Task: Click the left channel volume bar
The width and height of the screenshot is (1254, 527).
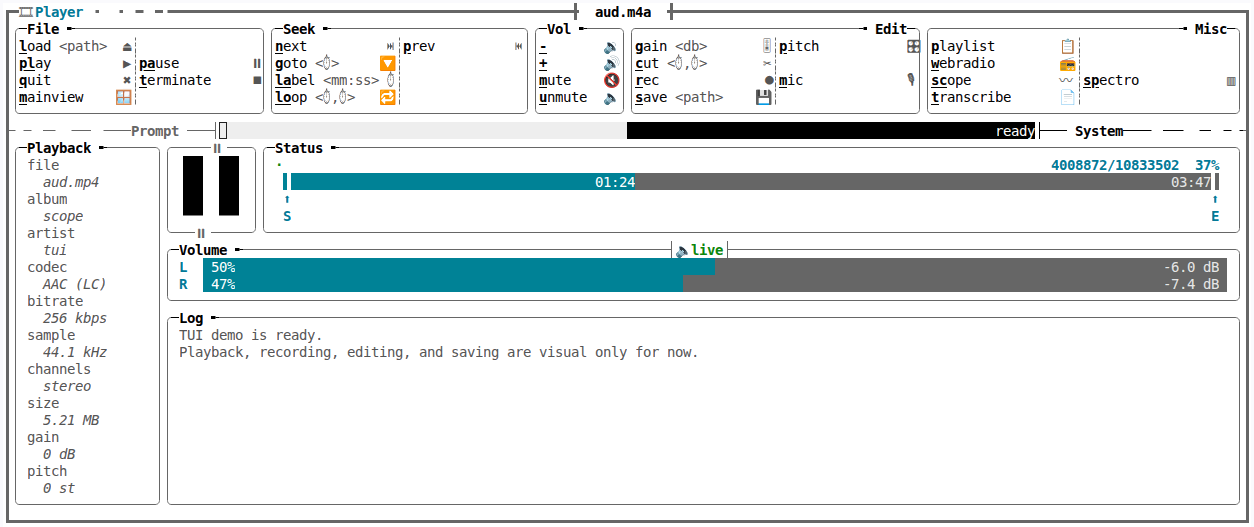Action: click(x=713, y=267)
